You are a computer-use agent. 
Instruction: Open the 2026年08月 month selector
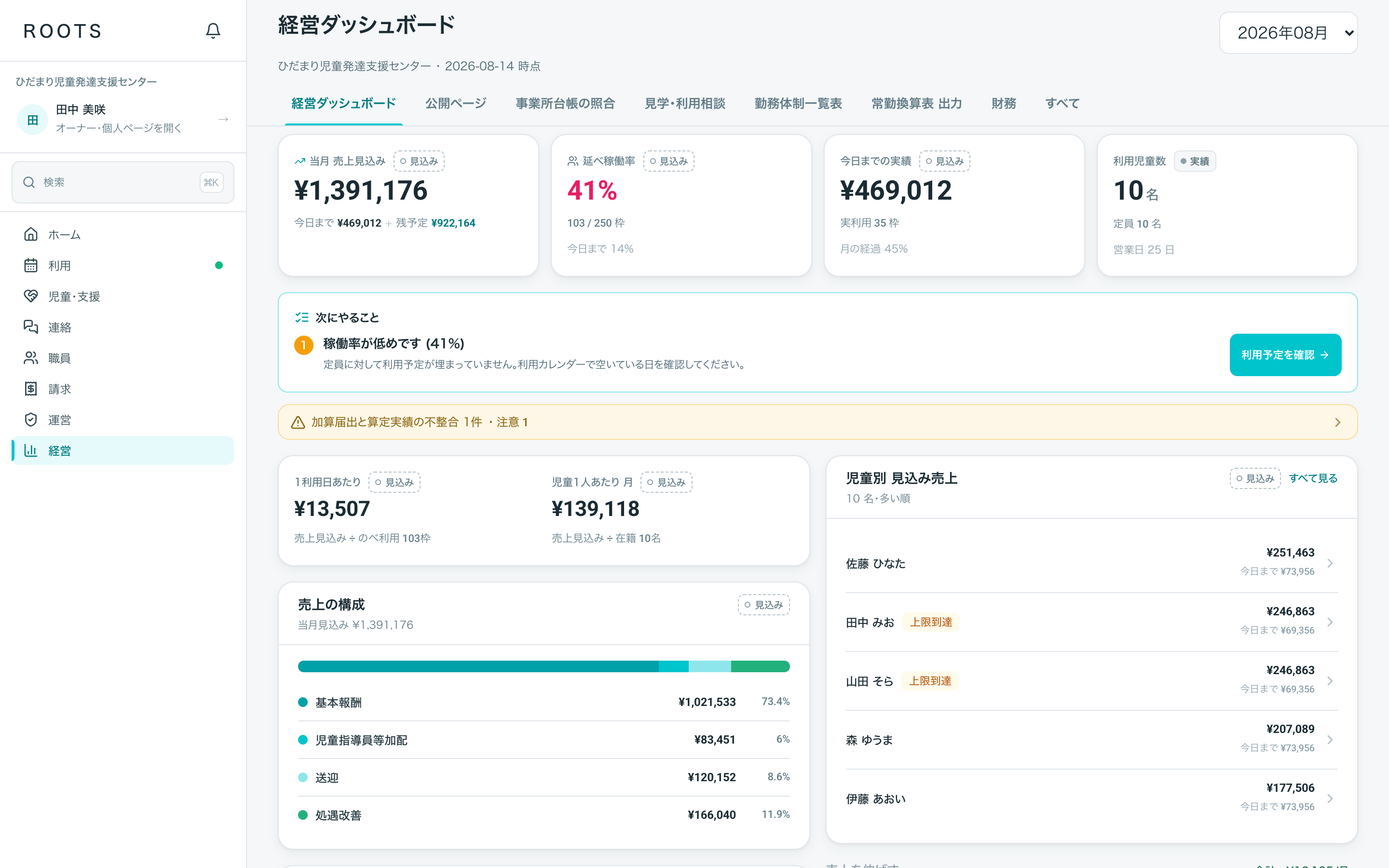(x=1288, y=33)
